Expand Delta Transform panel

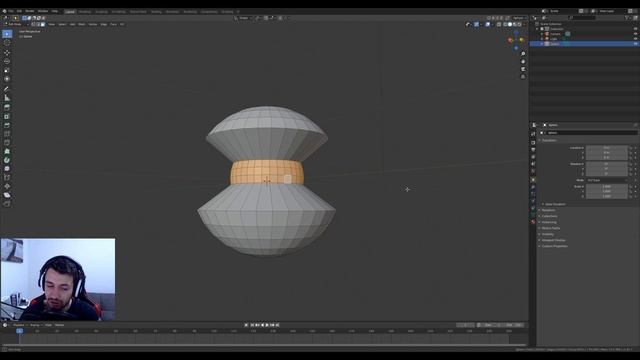click(x=555, y=204)
